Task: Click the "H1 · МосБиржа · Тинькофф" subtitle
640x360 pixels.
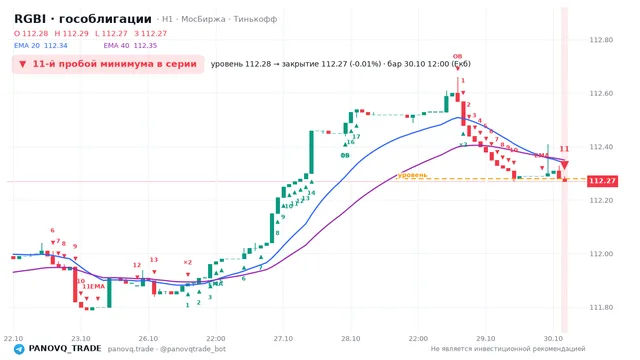Action: pos(219,19)
